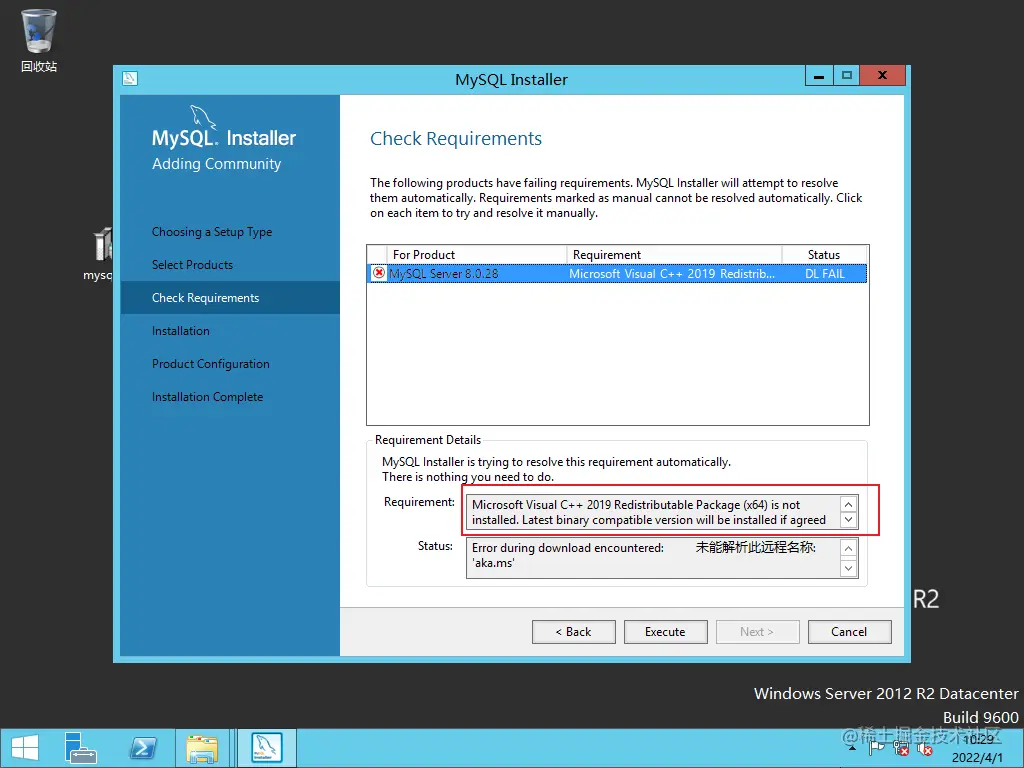Click the network tray icon with red X
Viewport: 1024px width, 768px height.
click(901, 748)
